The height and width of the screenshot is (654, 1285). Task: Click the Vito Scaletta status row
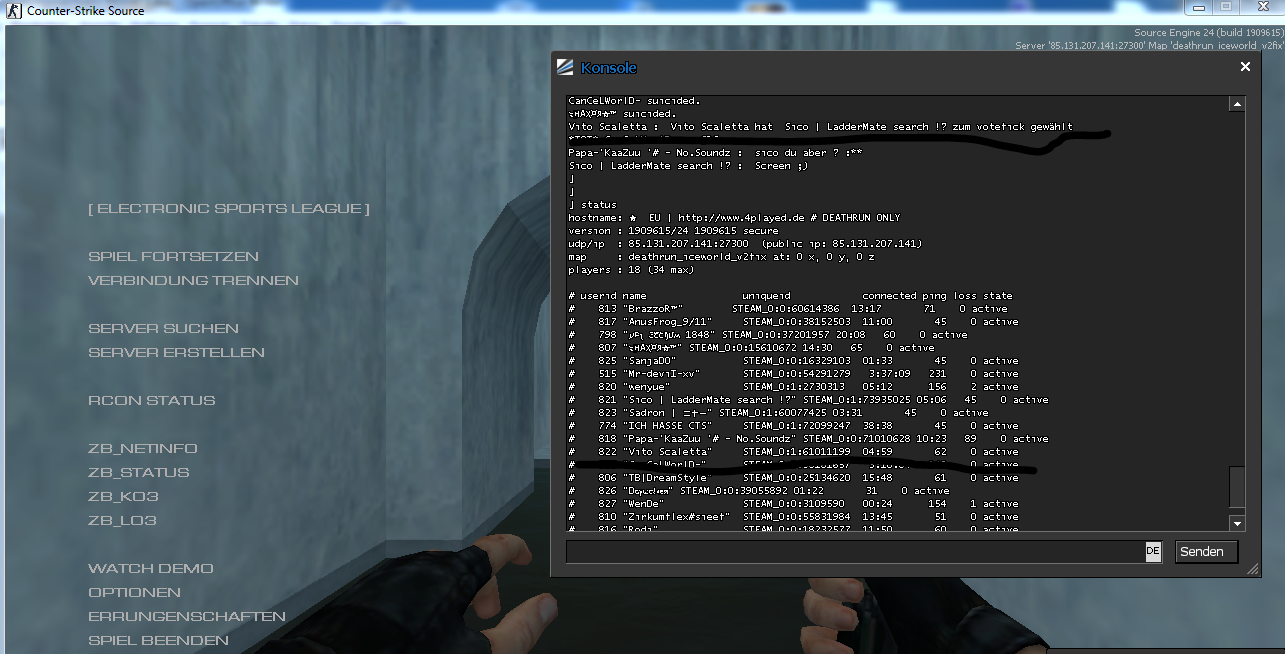point(793,452)
